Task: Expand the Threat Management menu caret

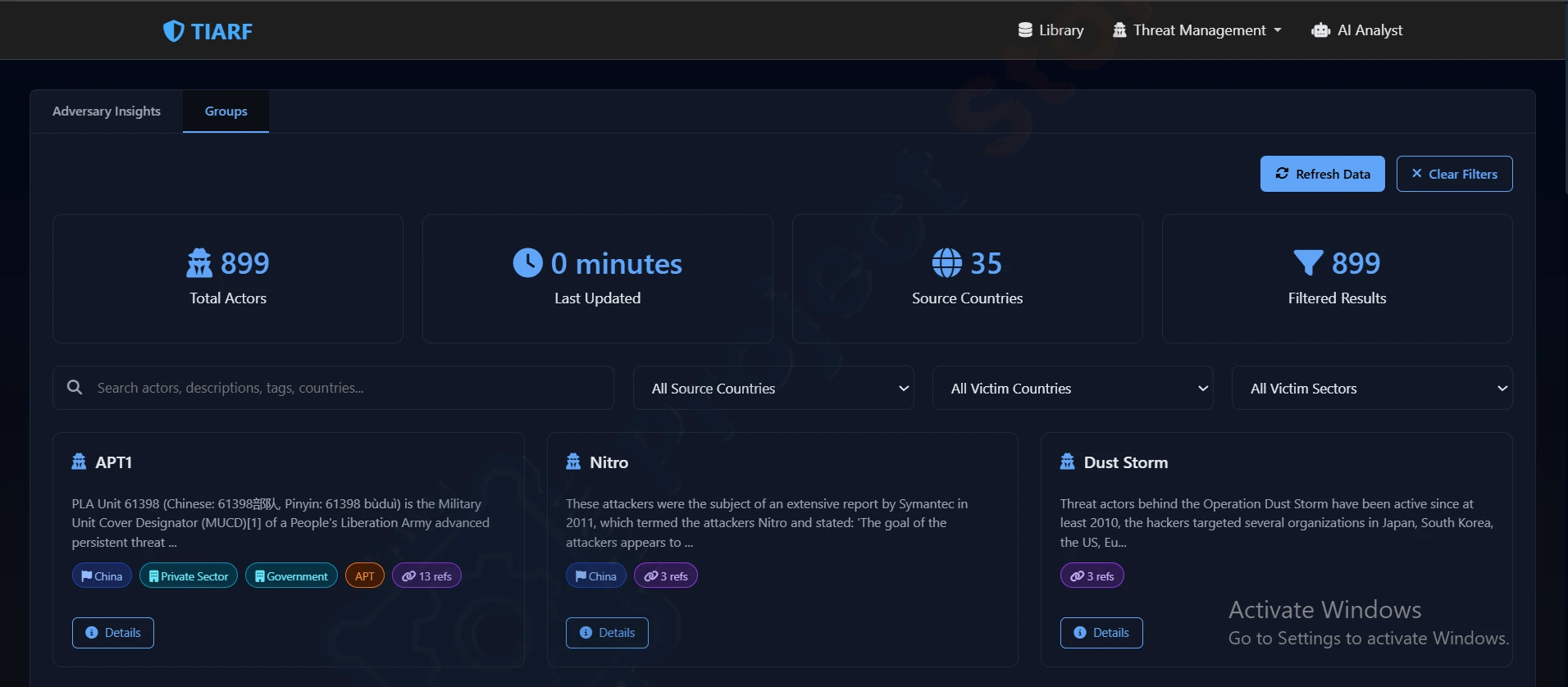Action: (x=1278, y=30)
